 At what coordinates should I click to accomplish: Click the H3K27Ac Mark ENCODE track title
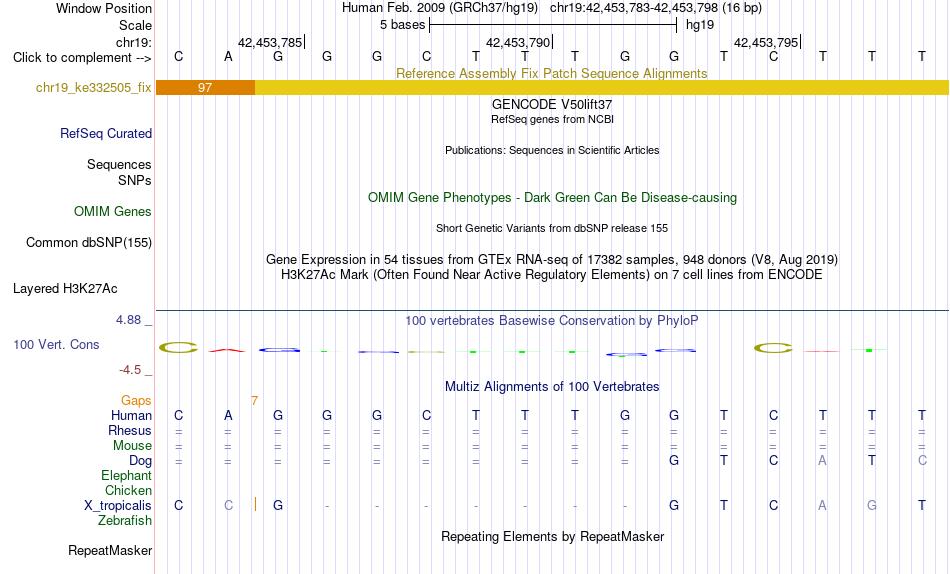pyautogui.click(x=552, y=275)
